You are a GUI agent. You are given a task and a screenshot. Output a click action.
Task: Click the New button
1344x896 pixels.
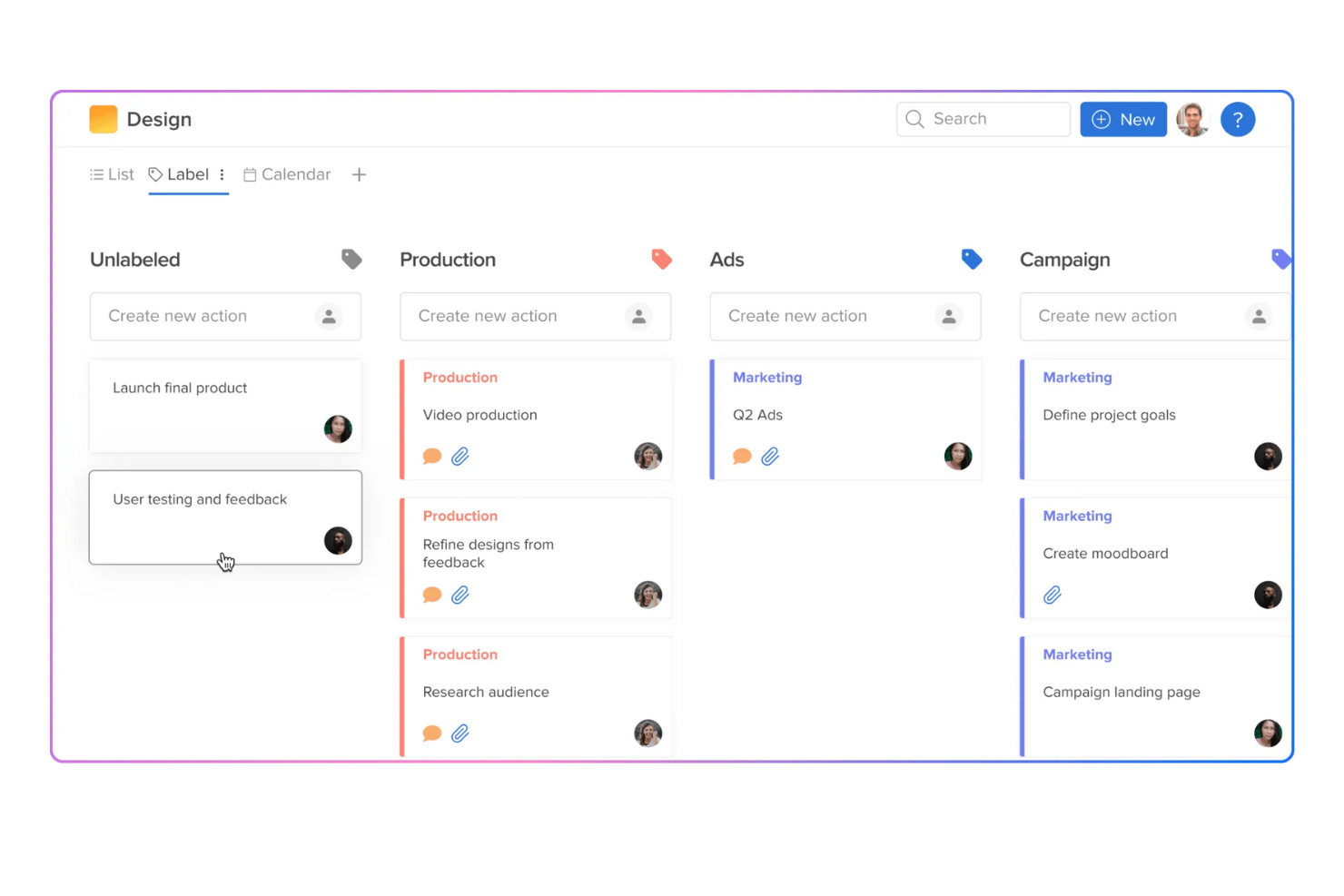point(1123,120)
